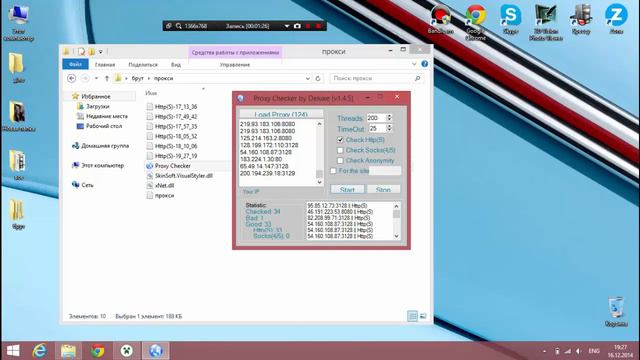Switch Explorer to details view icon

click(412, 316)
